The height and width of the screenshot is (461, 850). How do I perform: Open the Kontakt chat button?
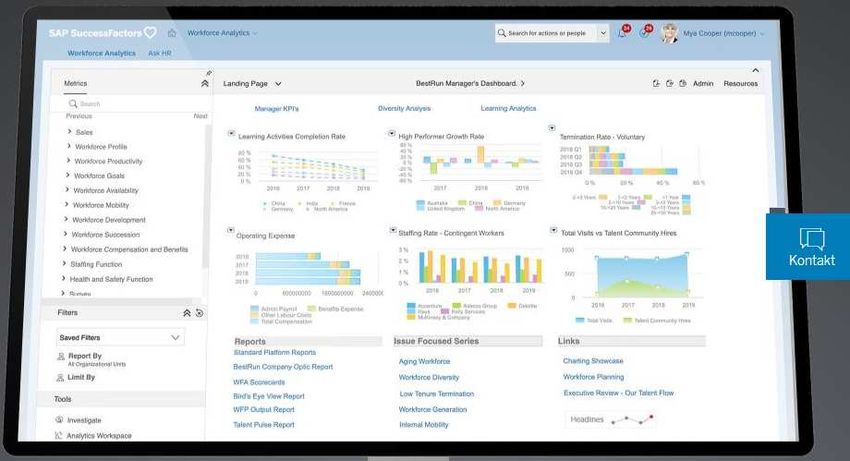tap(808, 247)
